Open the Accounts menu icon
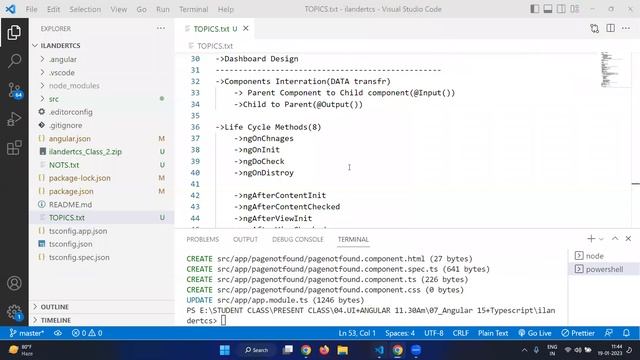 [14, 283]
